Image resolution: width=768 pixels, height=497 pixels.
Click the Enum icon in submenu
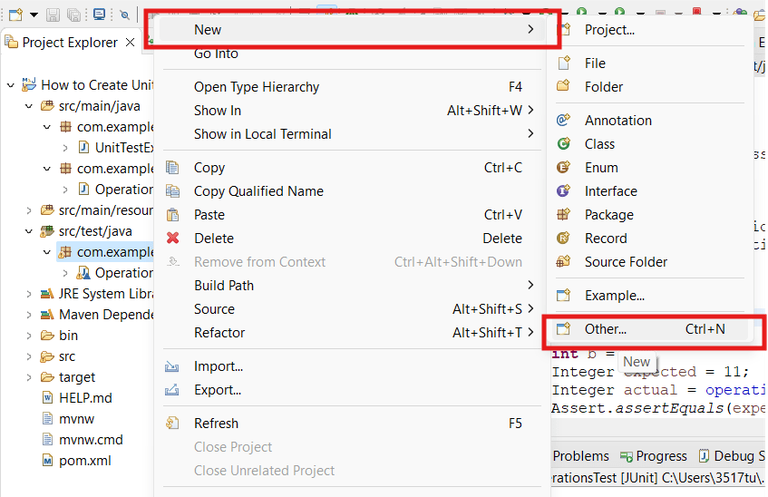tap(563, 167)
